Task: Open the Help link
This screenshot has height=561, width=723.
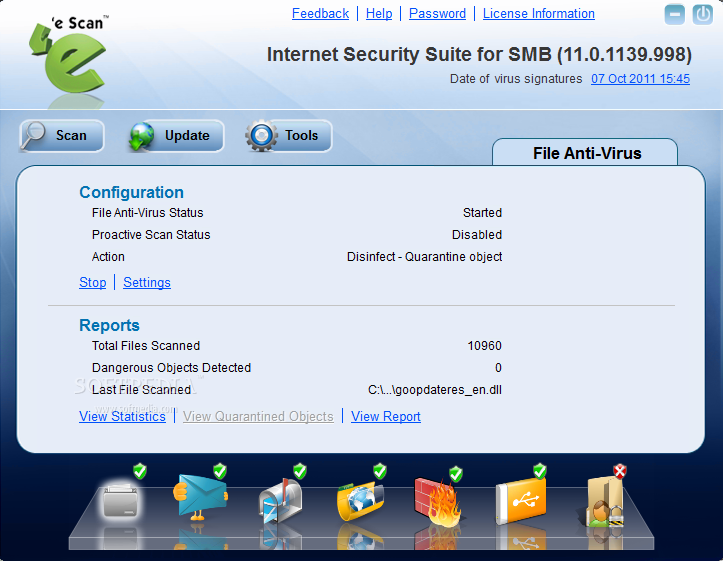Action: [379, 14]
